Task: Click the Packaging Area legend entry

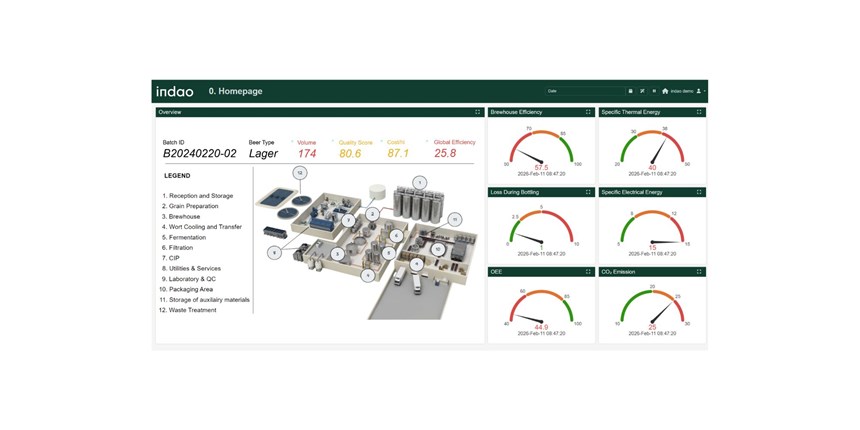Action: (190, 289)
